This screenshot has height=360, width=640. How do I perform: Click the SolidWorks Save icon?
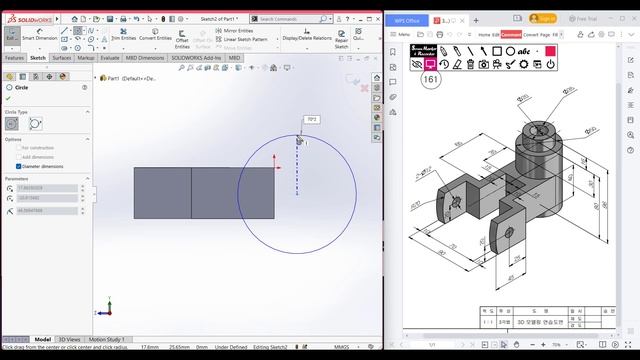click(x=110, y=19)
